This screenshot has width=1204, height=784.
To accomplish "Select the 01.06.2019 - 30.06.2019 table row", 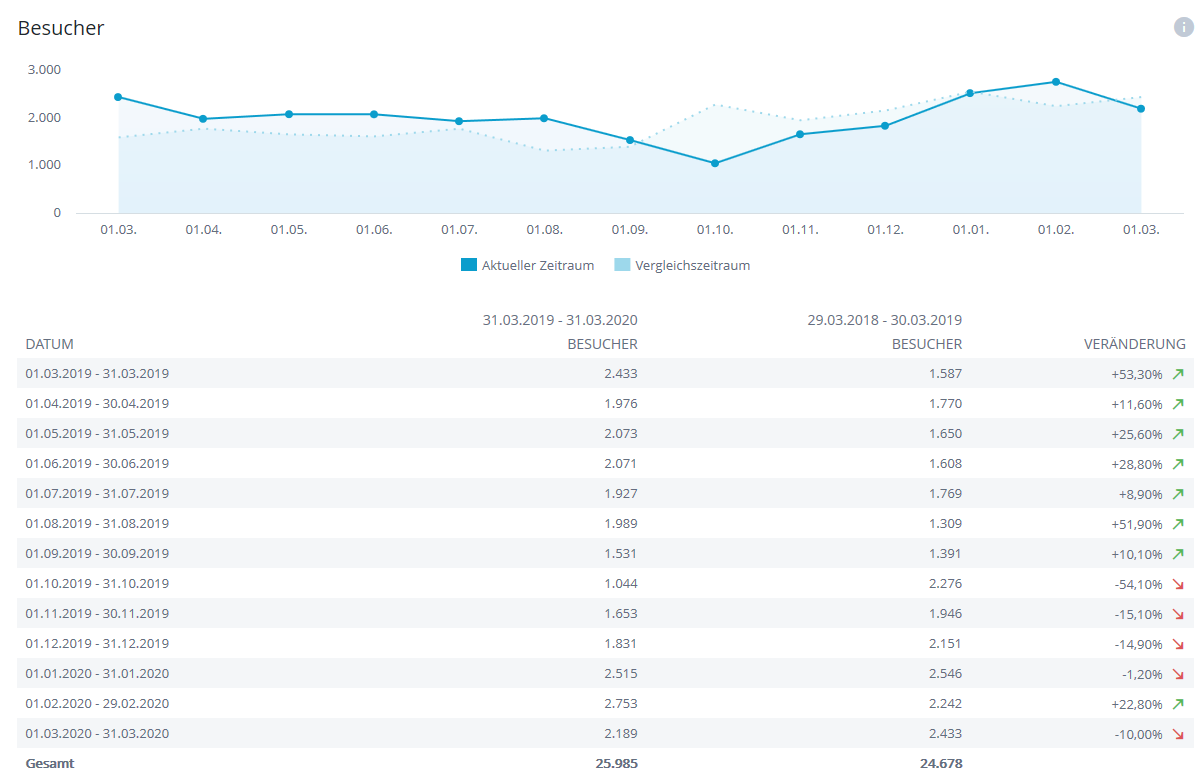I will (97, 464).
